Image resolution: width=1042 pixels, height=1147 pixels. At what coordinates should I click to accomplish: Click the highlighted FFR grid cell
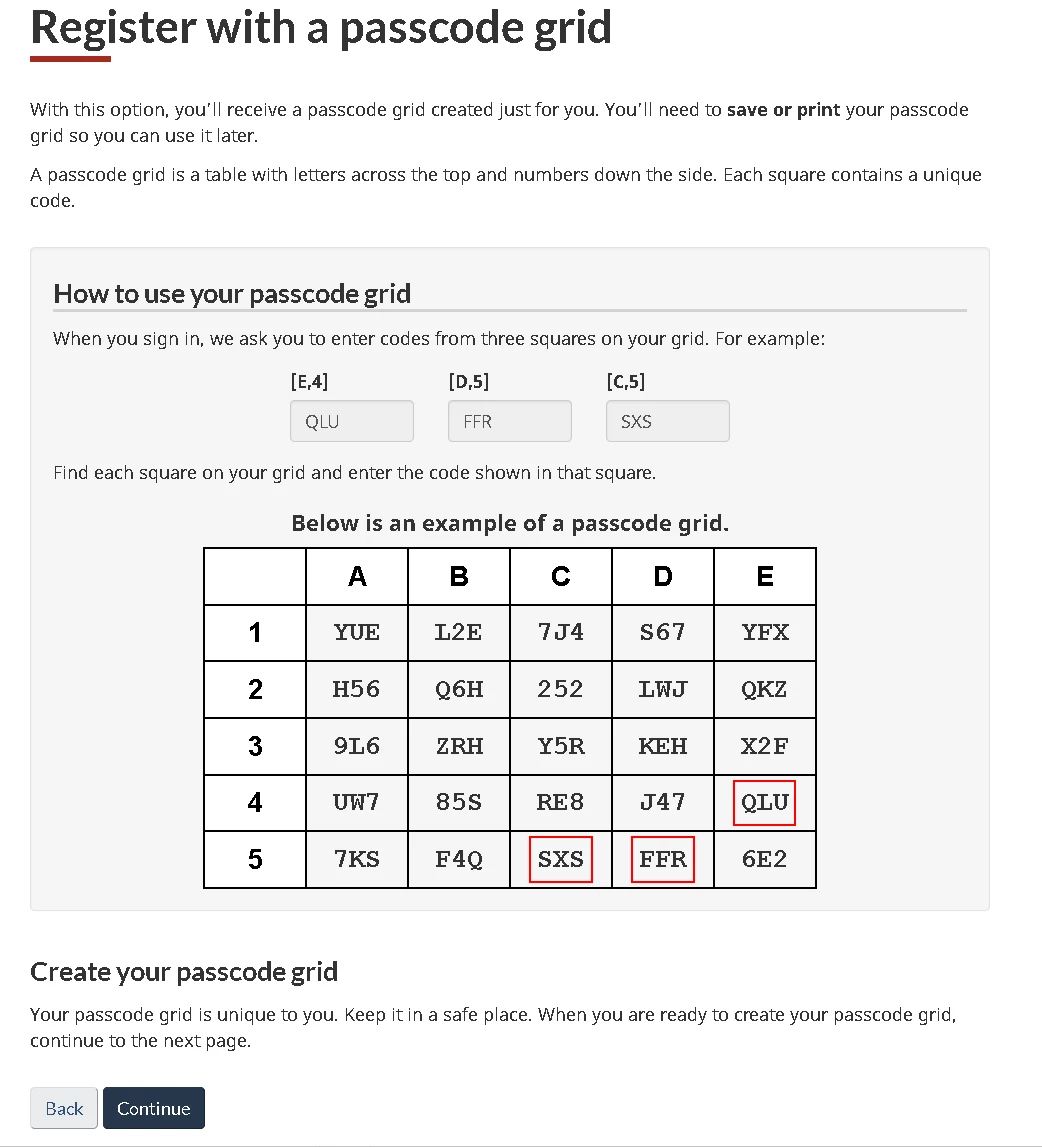point(663,859)
